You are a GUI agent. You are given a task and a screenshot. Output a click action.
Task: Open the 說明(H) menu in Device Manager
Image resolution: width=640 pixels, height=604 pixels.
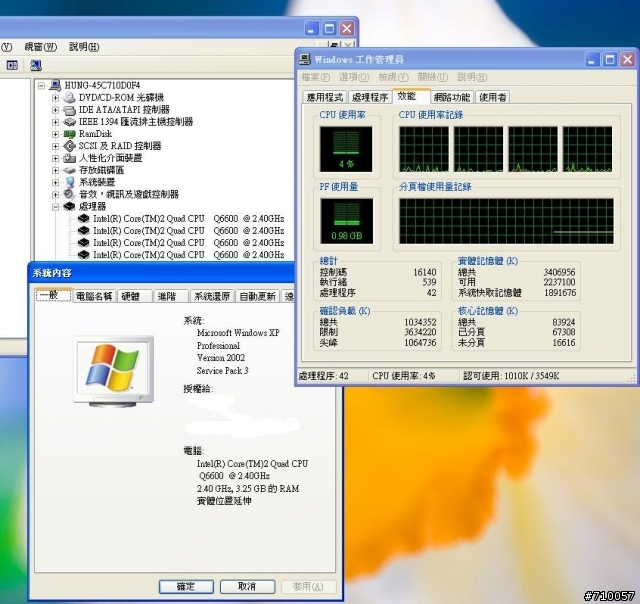click(84, 47)
